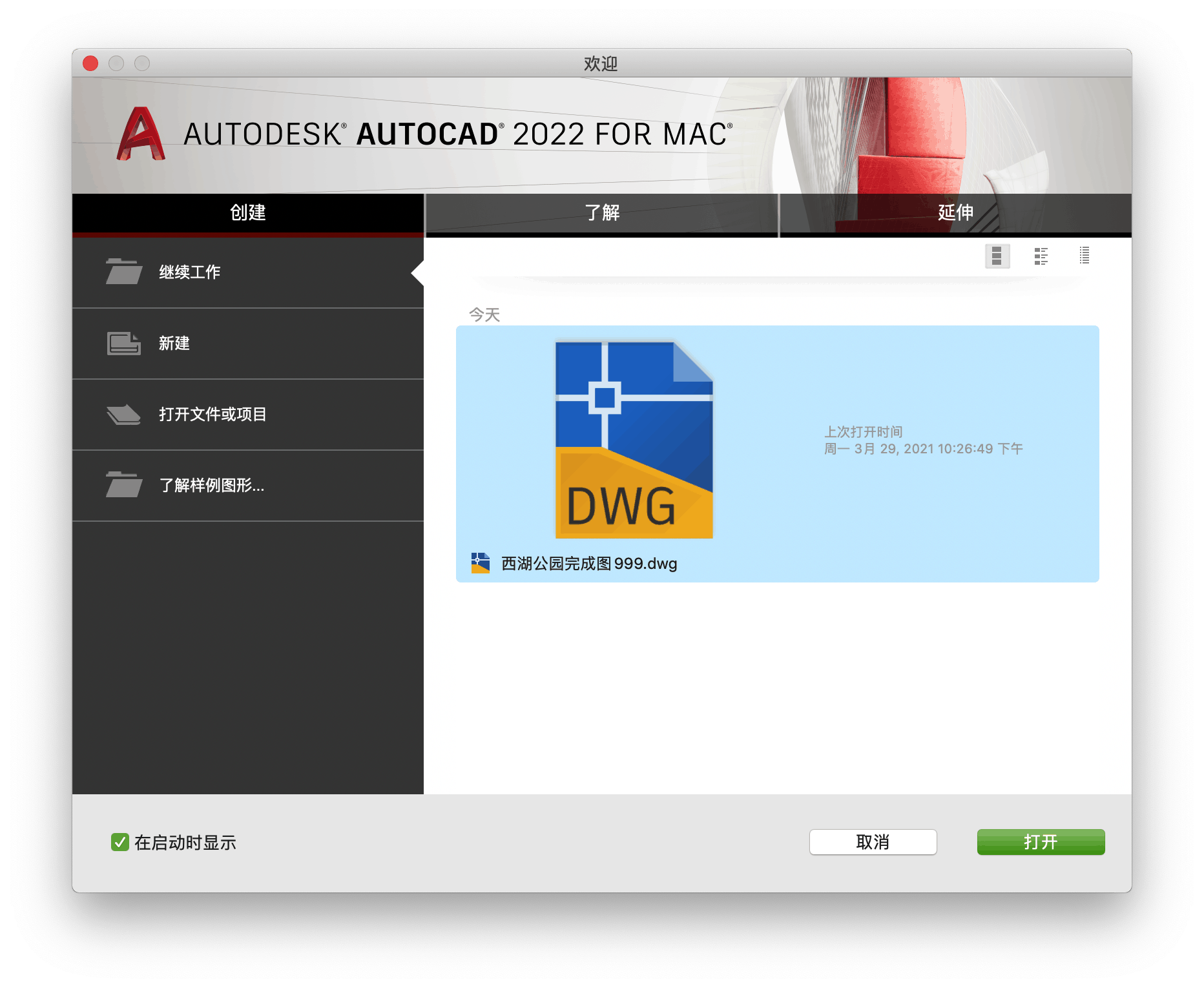Viewport: 1204px width, 988px height.
Task: Click the 继续工作 folder icon
Action: 124,271
